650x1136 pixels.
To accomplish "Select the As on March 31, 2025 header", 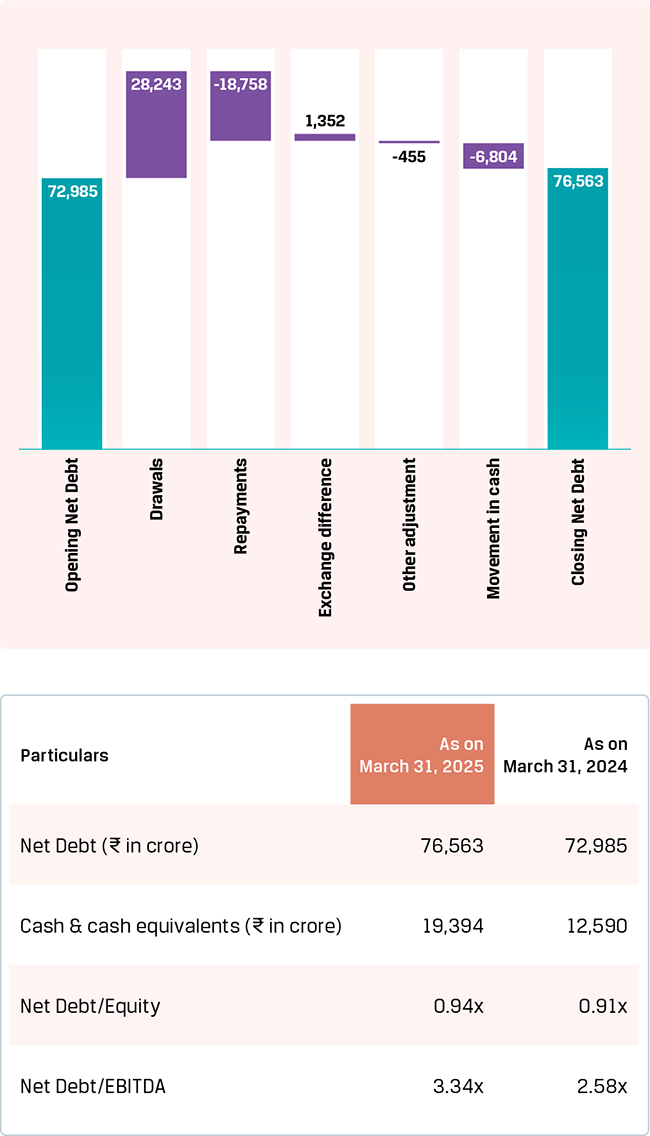I will point(422,755).
